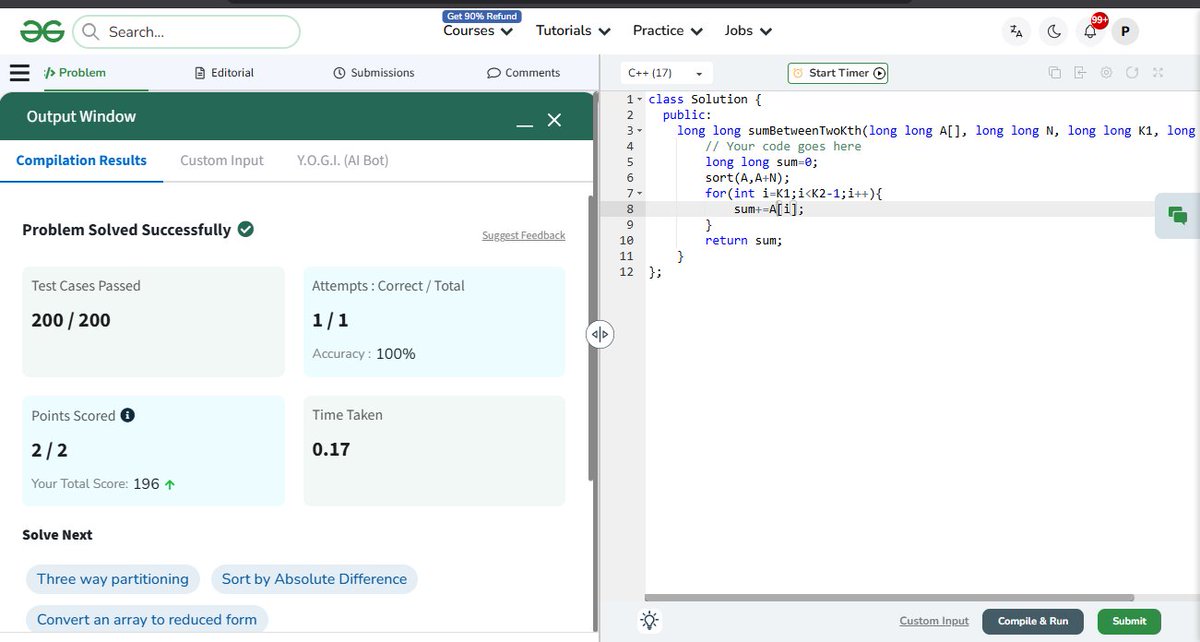Viewport: 1200px width, 642px height.
Task: Click the Time Taken value 0.17
Action: click(x=331, y=450)
